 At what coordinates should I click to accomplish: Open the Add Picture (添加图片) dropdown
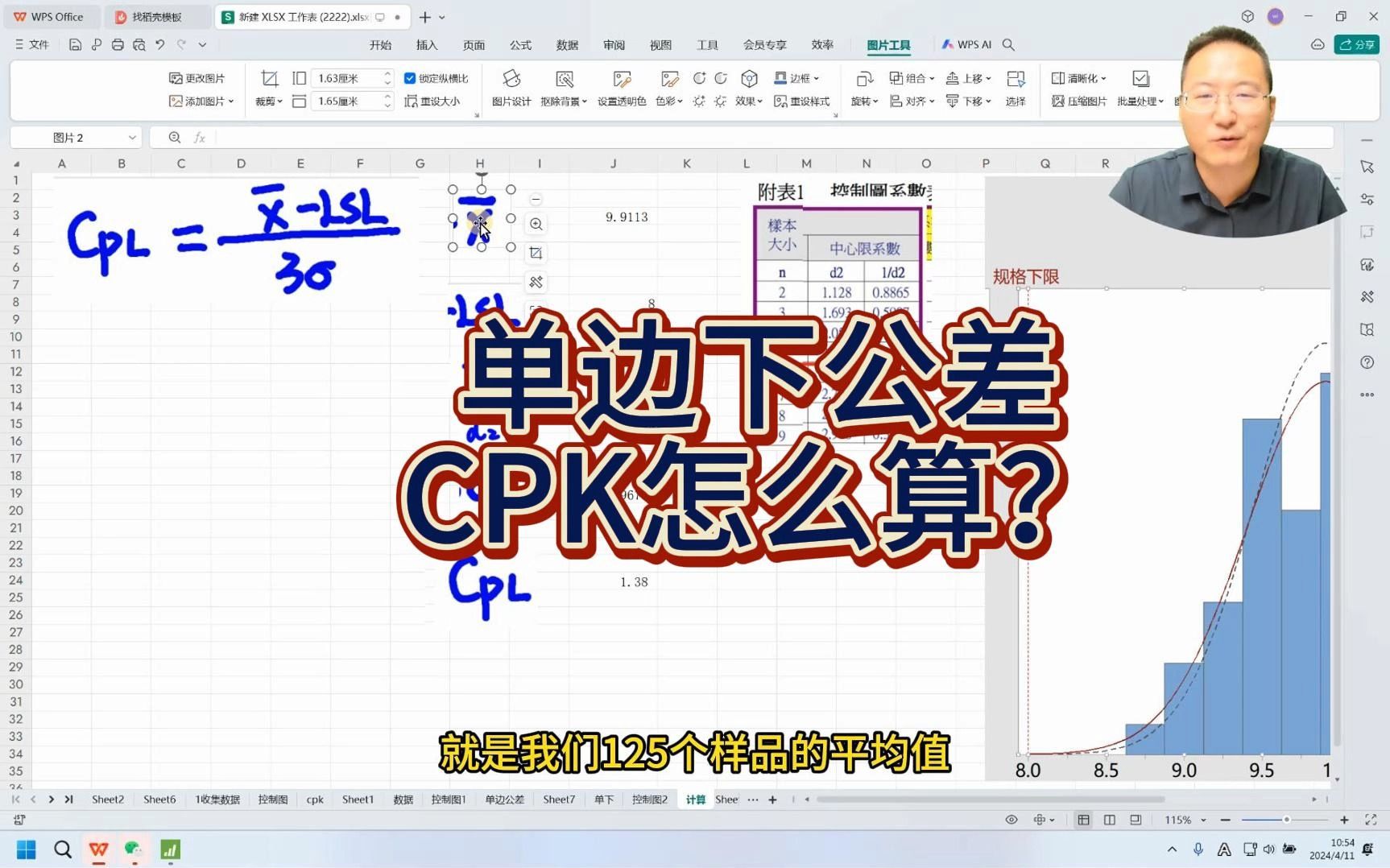(201, 101)
